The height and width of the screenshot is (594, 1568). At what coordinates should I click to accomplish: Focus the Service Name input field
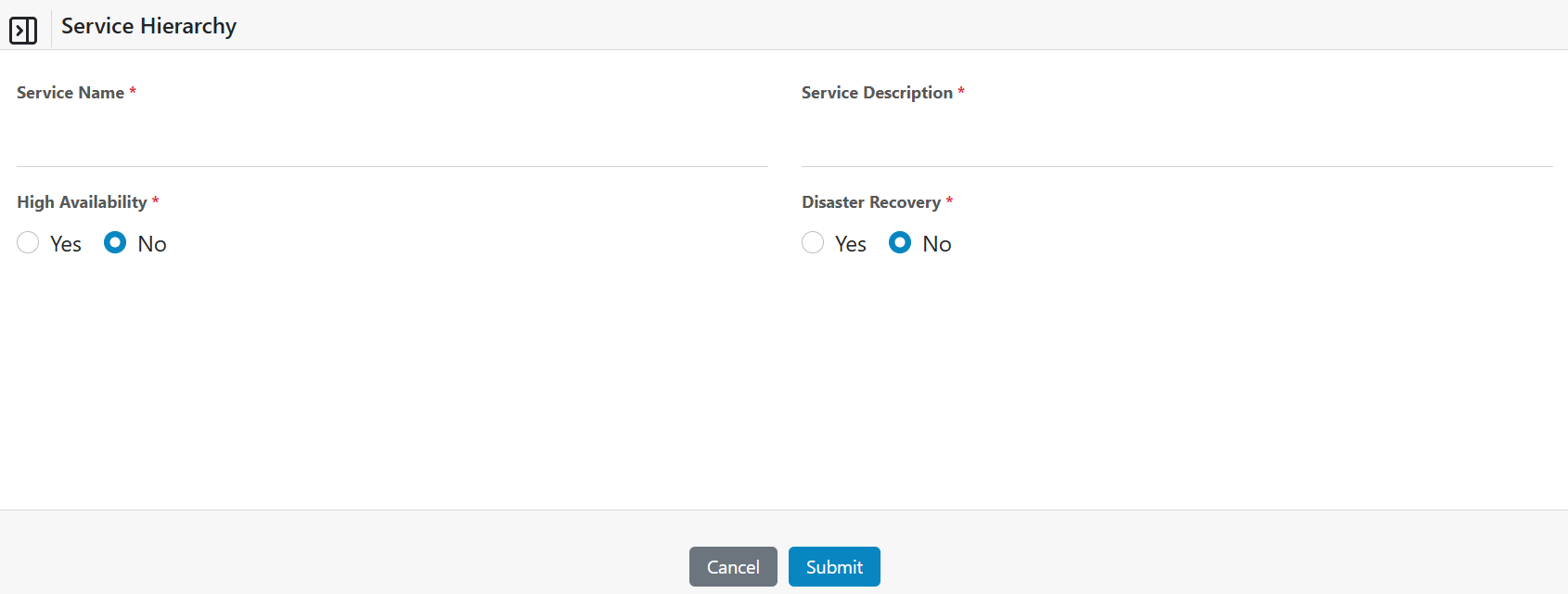coord(392,144)
